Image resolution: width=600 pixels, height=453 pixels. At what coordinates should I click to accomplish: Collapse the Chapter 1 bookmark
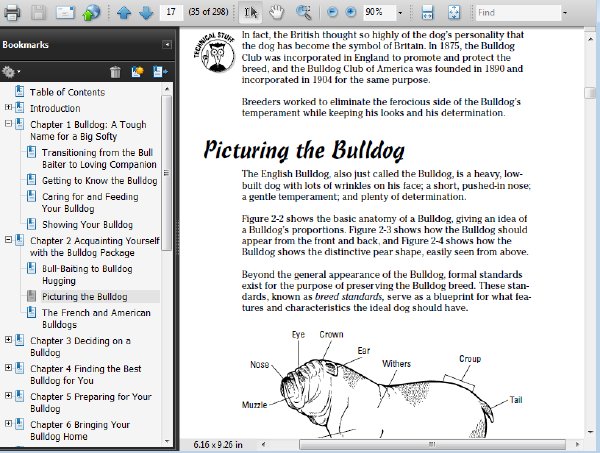8,124
